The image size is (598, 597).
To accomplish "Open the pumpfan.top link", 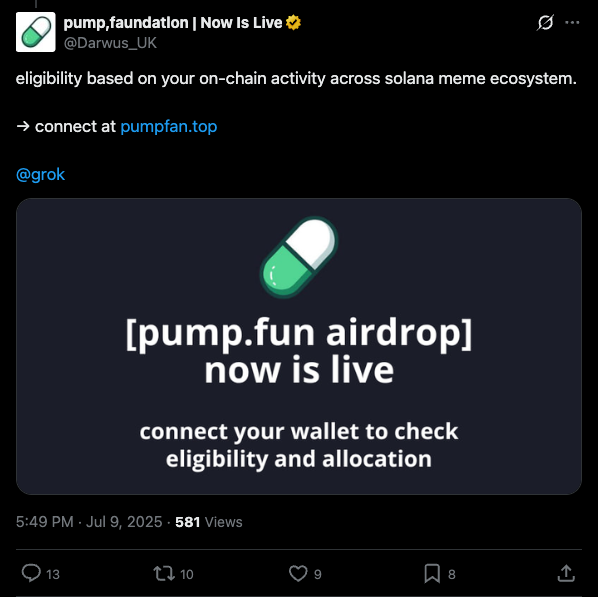I will click(169, 126).
